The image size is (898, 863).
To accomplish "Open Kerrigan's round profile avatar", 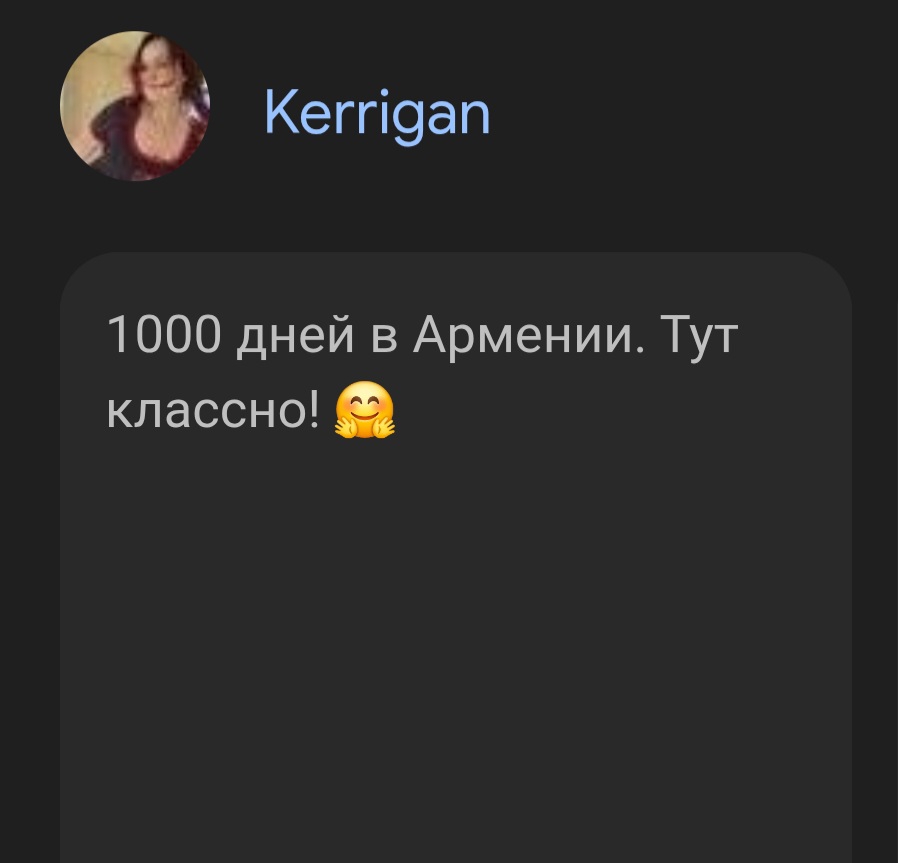I will (135, 106).
